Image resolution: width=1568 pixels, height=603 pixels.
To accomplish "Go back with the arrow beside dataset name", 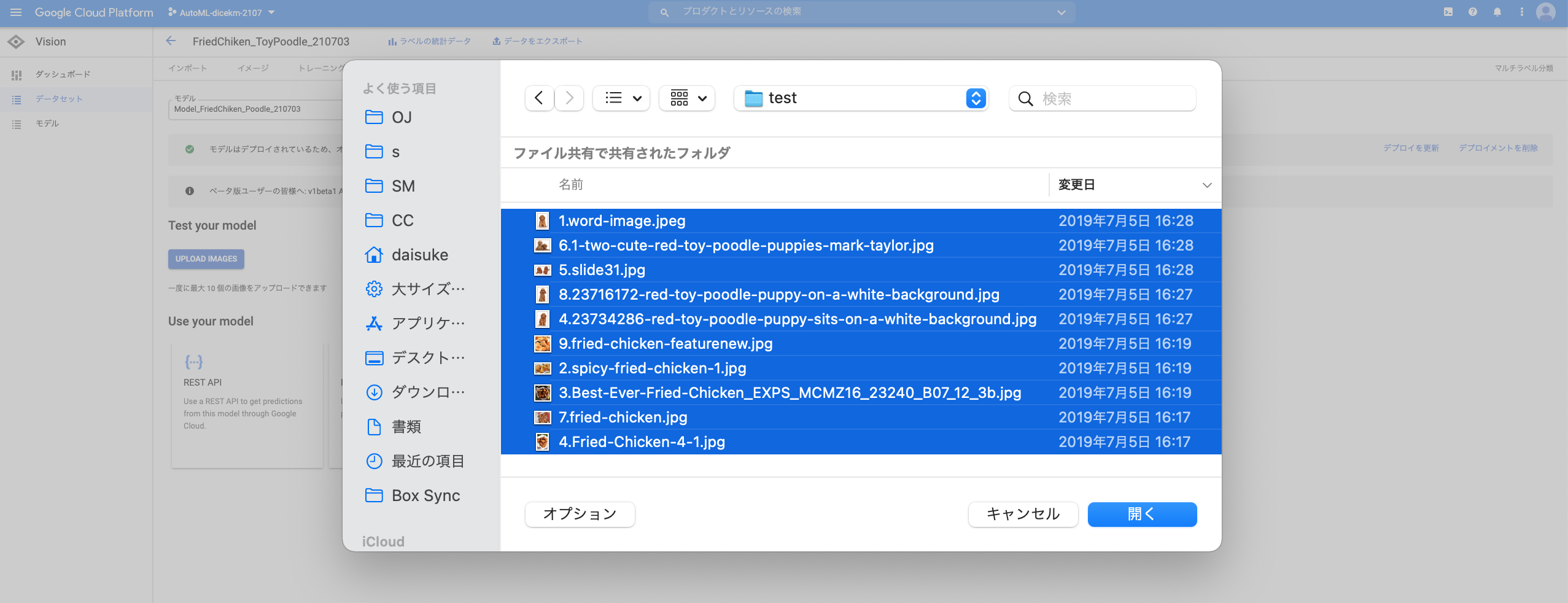I will [x=171, y=41].
